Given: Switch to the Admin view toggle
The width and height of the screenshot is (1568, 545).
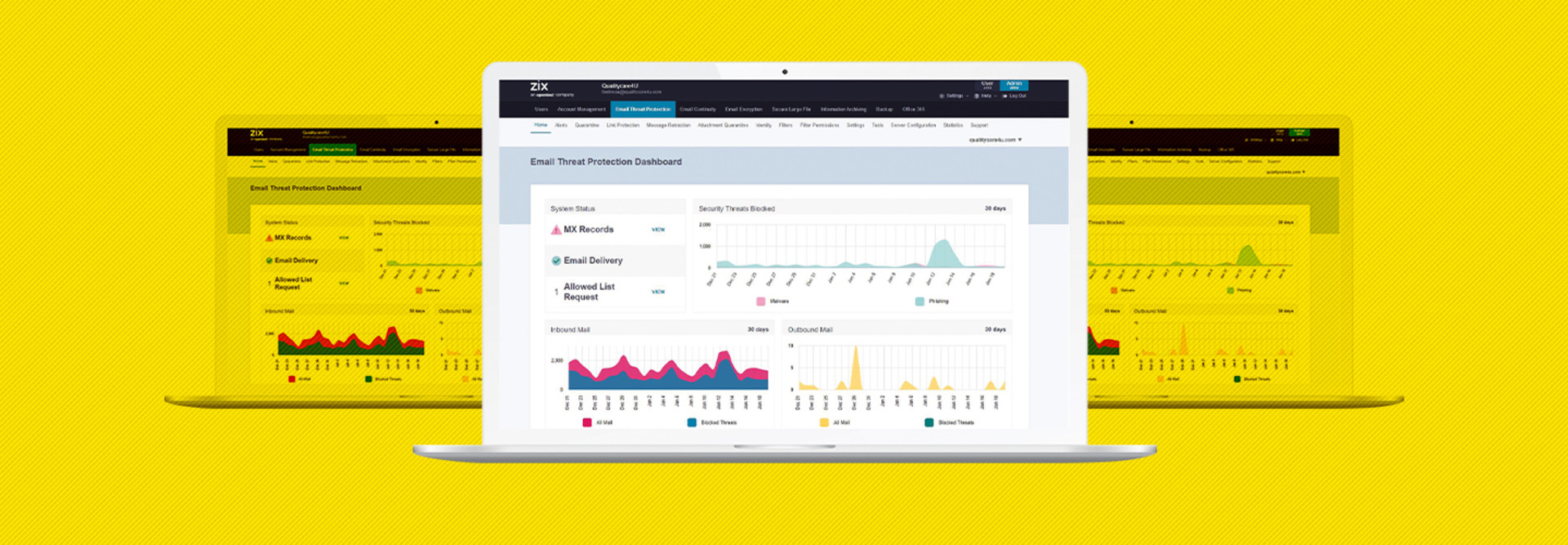Looking at the screenshot, I should click(x=1013, y=85).
